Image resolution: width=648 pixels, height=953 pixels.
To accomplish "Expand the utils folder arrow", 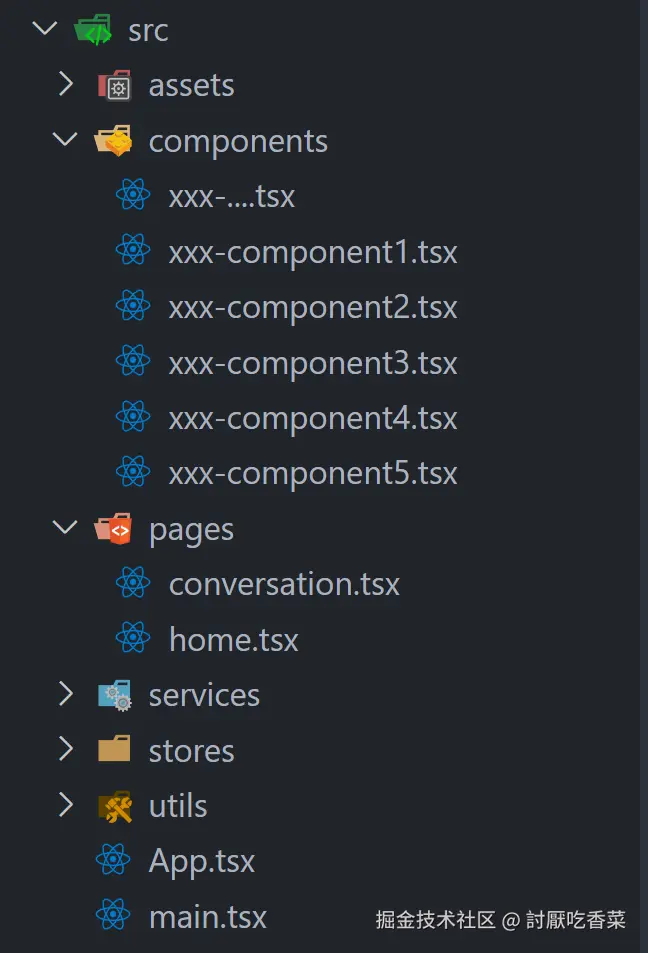I will click(x=66, y=805).
